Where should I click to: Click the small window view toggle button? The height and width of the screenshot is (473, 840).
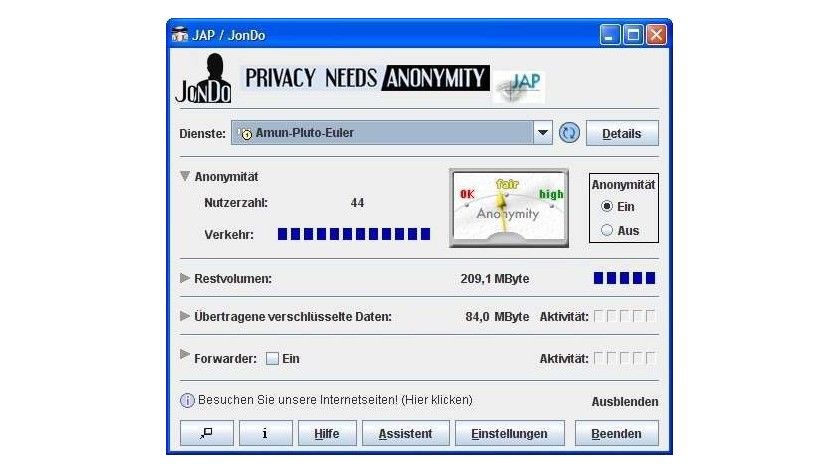pyautogui.click(x=207, y=433)
